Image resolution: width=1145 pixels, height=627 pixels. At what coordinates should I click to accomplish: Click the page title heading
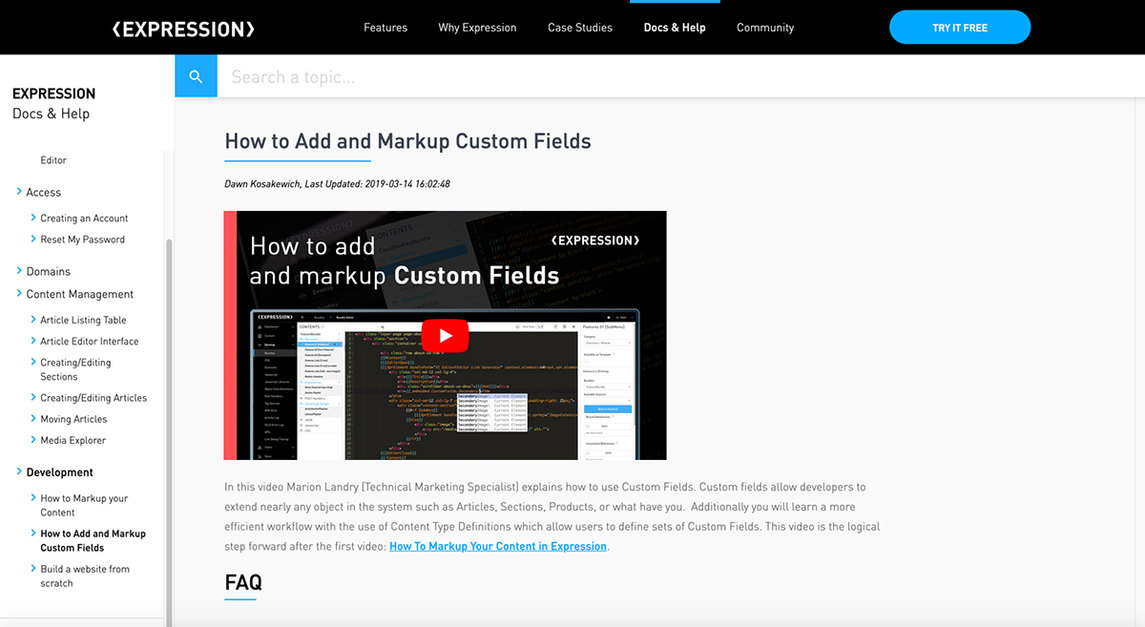[x=407, y=141]
